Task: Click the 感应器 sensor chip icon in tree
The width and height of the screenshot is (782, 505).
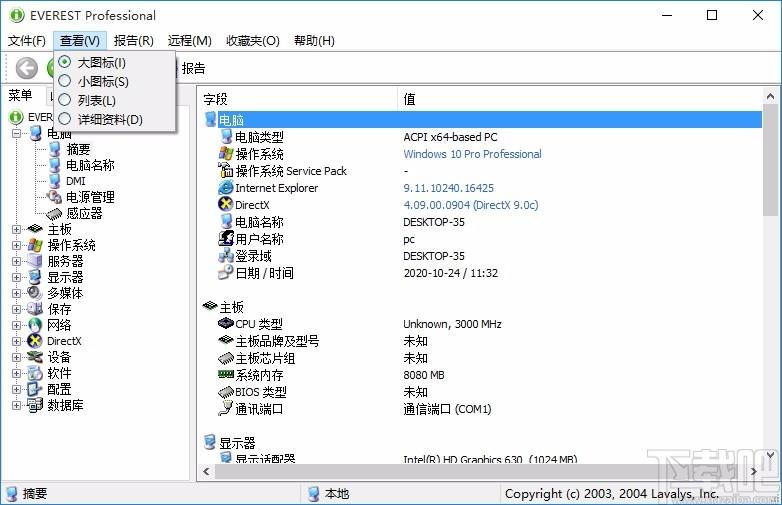Action: [x=54, y=213]
